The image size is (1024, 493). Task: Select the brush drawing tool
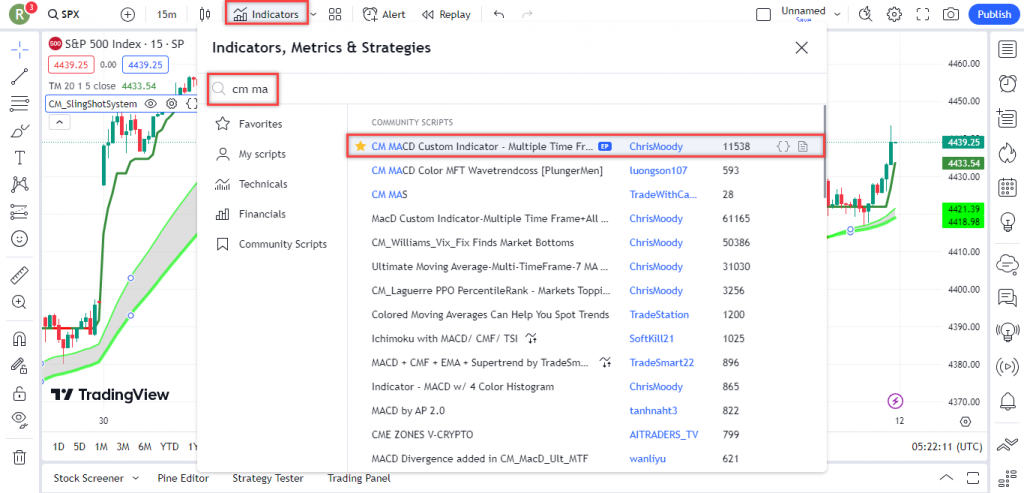(20, 131)
